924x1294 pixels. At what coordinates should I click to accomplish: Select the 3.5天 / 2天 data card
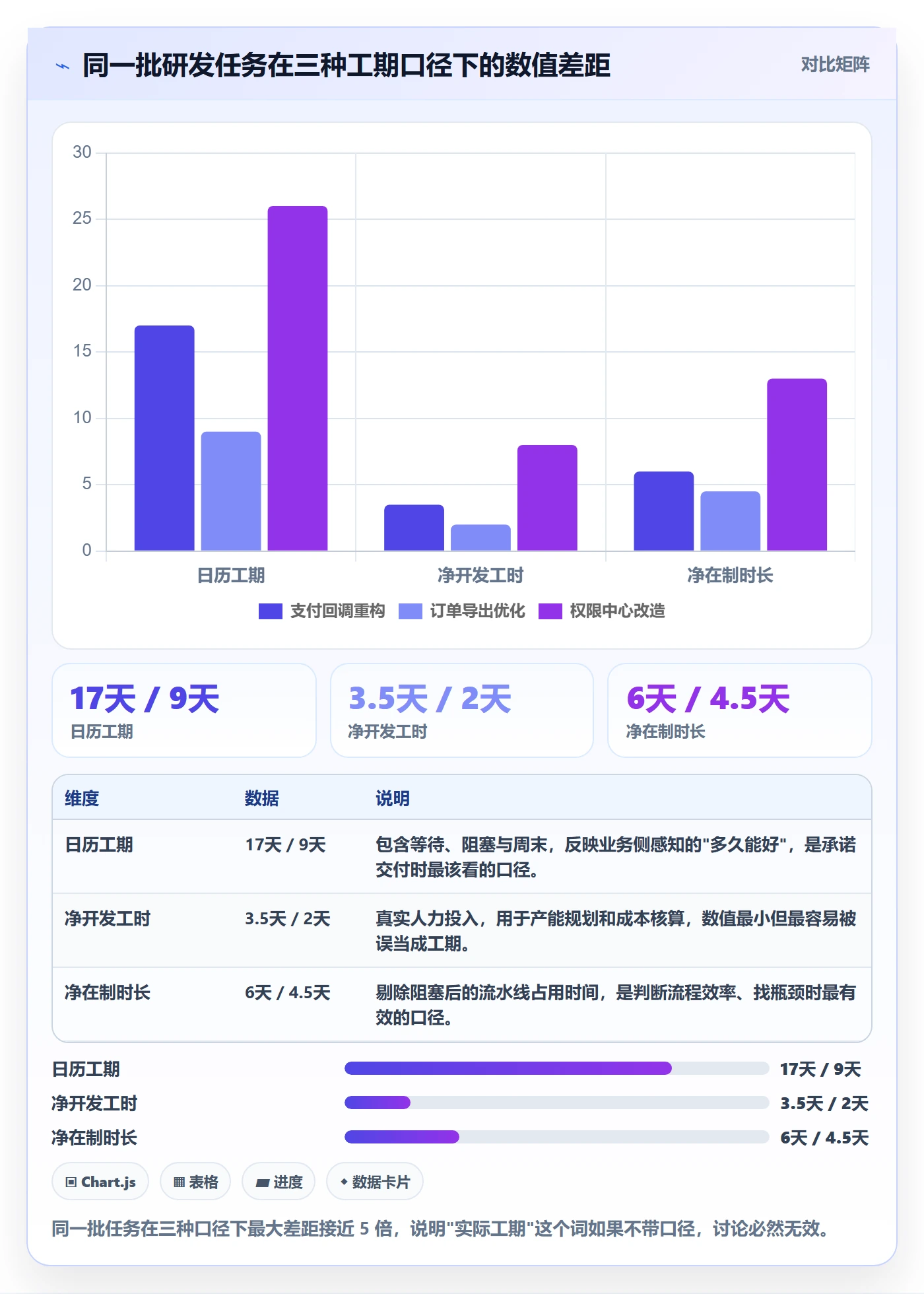click(x=462, y=710)
